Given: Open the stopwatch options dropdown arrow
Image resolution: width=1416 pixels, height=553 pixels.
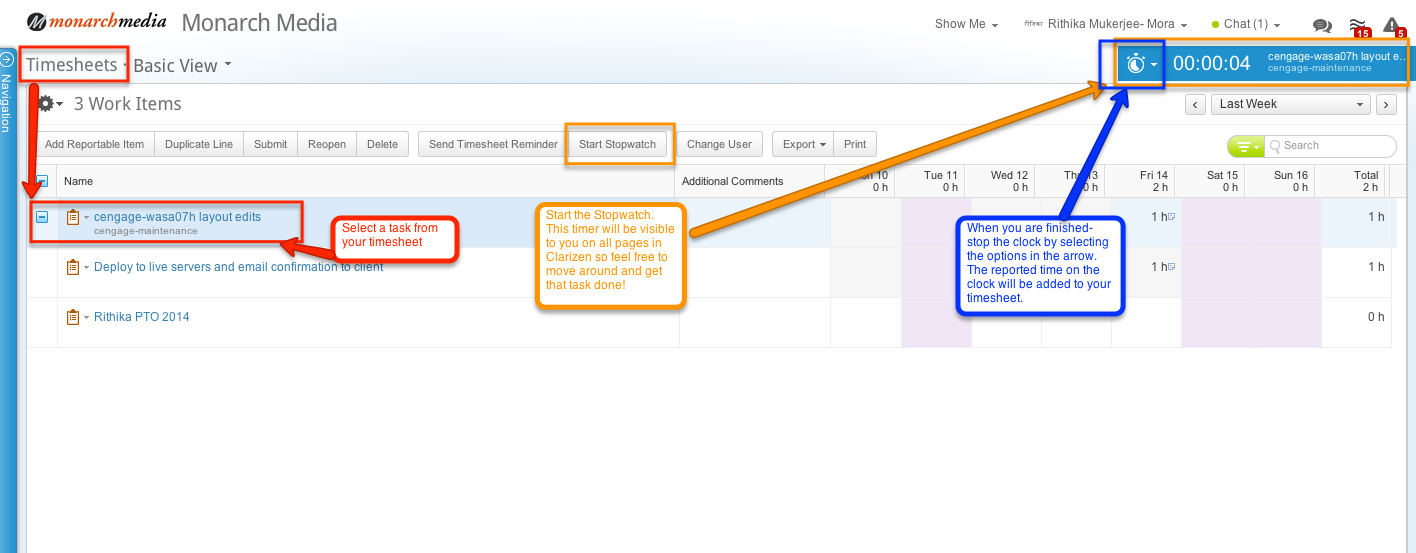Looking at the screenshot, I should (1155, 65).
